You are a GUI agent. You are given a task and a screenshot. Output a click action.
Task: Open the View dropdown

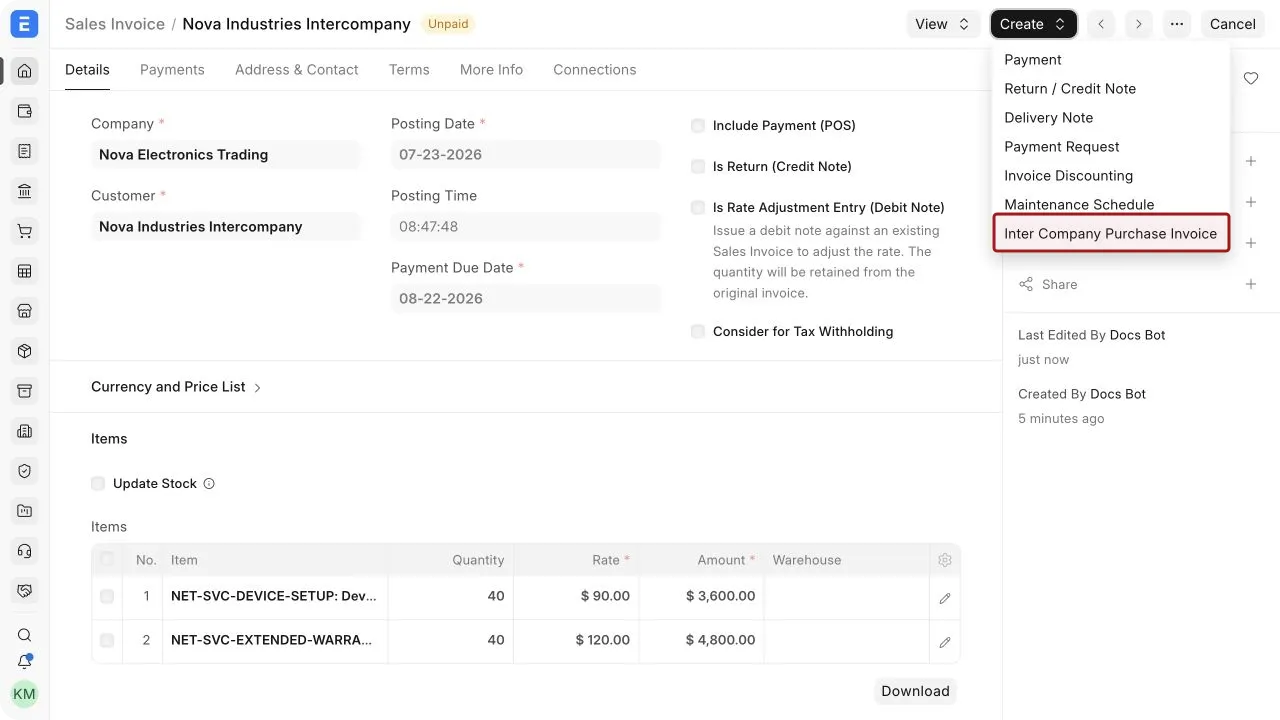pyautogui.click(x=943, y=24)
